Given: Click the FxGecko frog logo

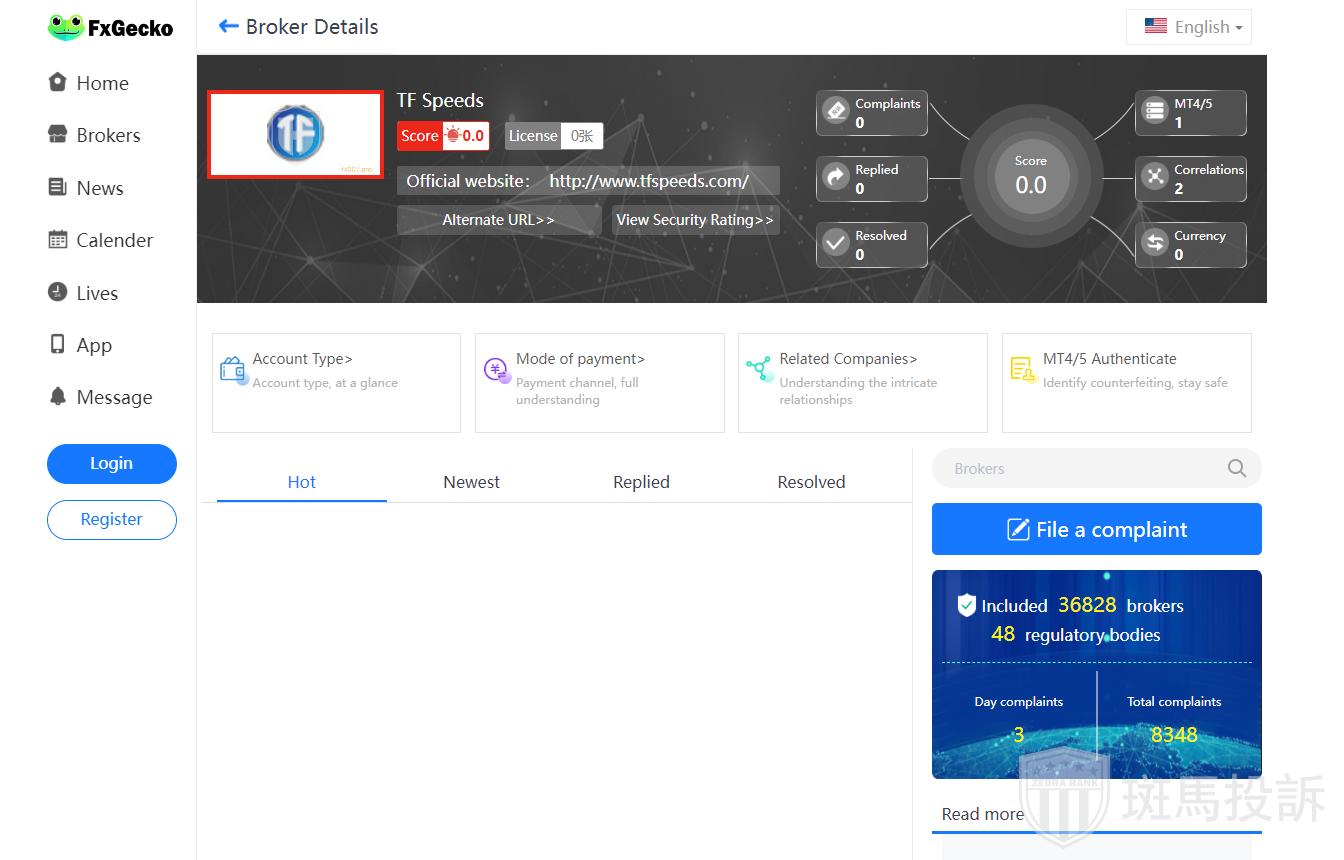Looking at the screenshot, I should [65, 27].
